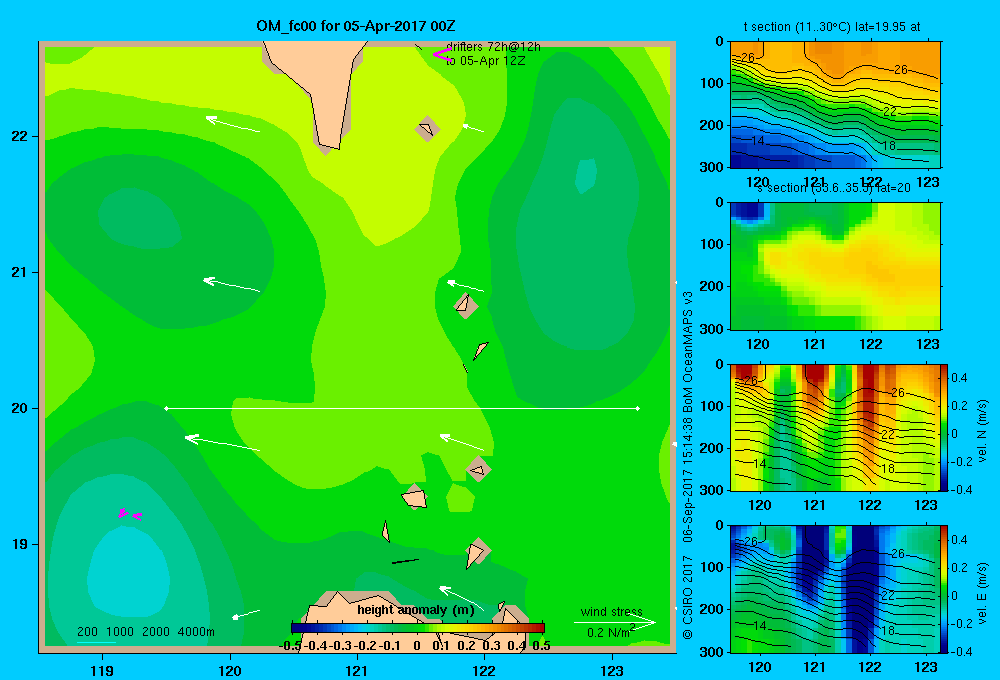The height and width of the screenshot is (680, 1000).
Task: Click the '0.5' end tick of height anomaly scale
Action: [x=541, y=646]
